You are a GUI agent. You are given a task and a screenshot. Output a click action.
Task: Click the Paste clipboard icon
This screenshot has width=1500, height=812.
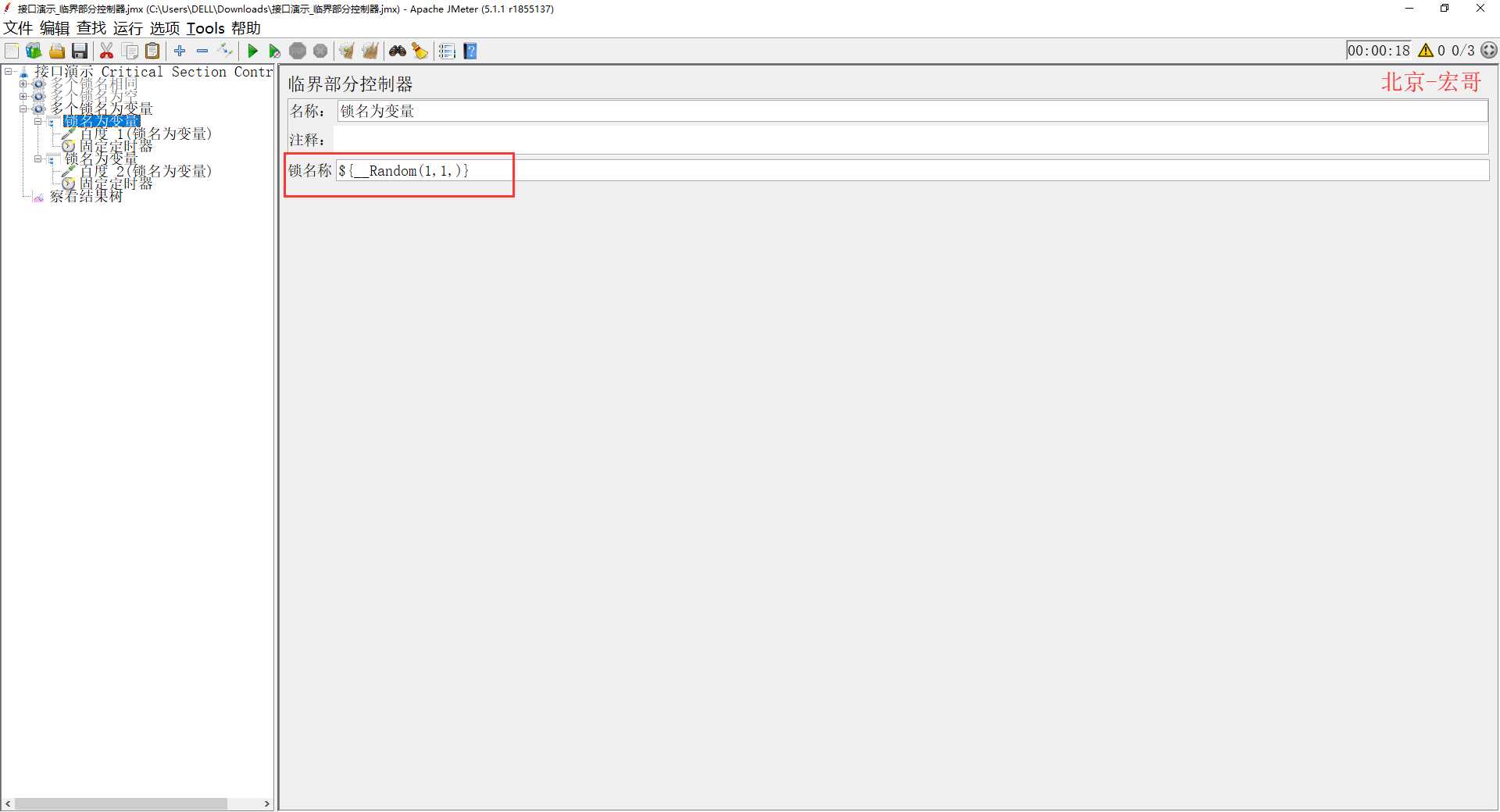click(153, 51)
